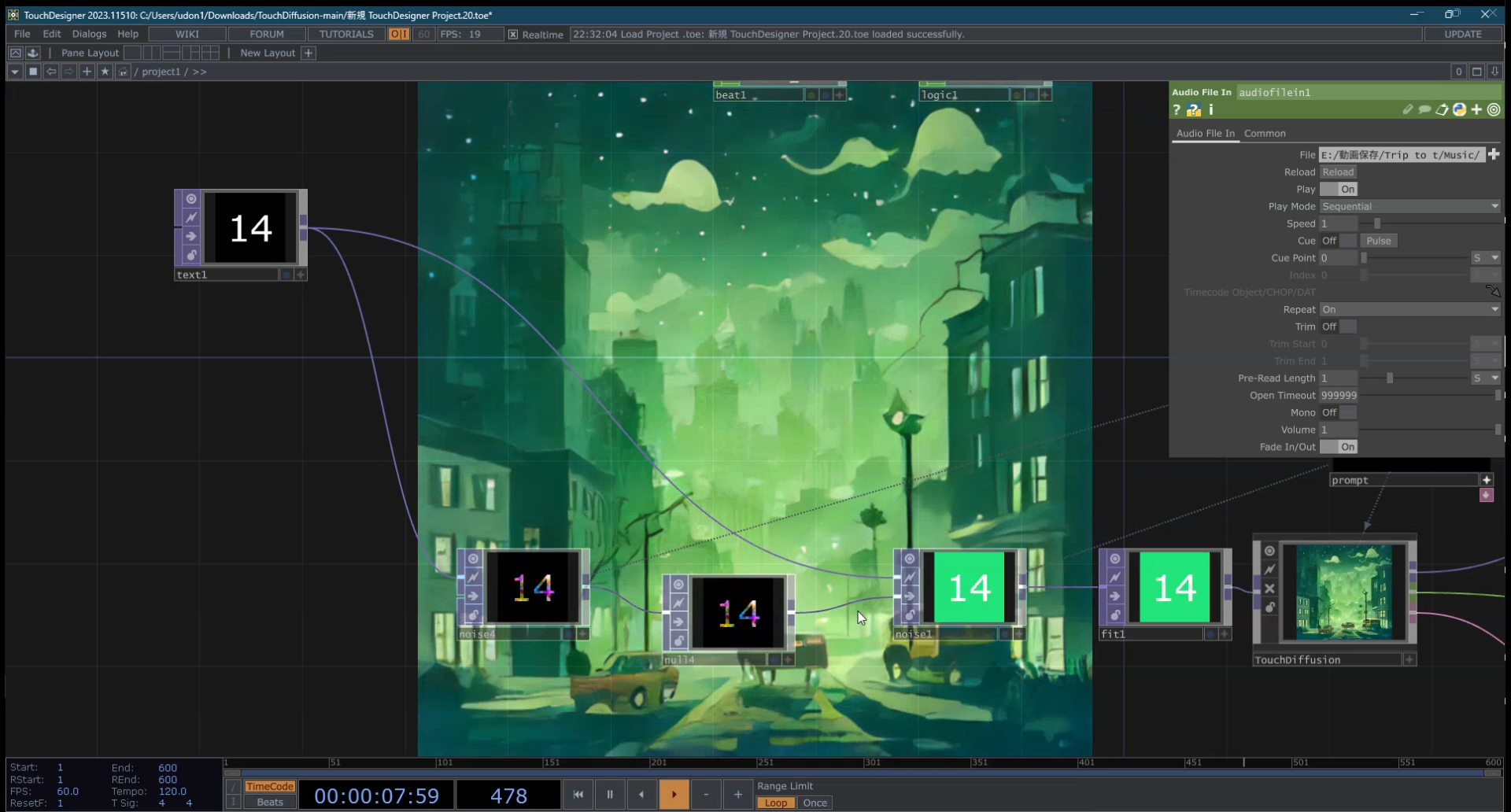This screenshot has width=1511, height=812.
Task: Select Once range limit mode
Action: (x=815, y=803)
